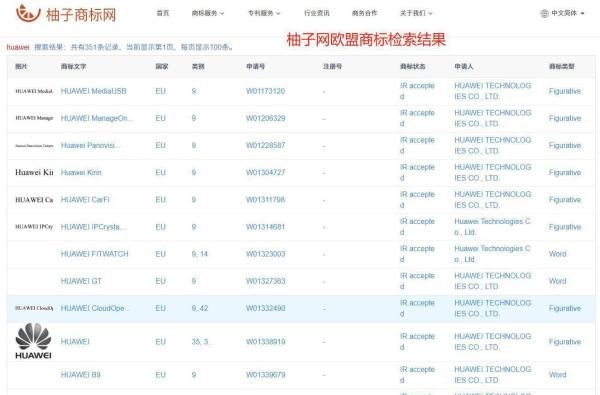Viewport: 600px width, 395px height.
Task: Open the Huawei Panovisi... trademark link
Action: [90, 145]
